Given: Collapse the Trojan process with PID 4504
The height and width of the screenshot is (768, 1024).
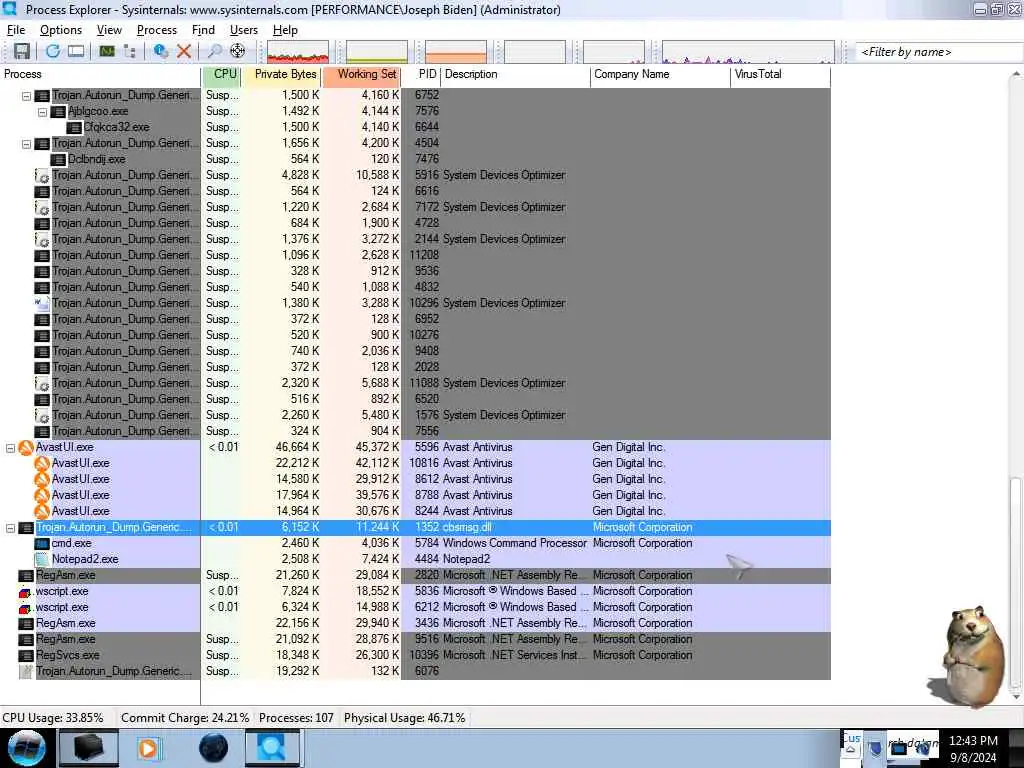Looking at the screenshot, I should [x=26, y=144].
